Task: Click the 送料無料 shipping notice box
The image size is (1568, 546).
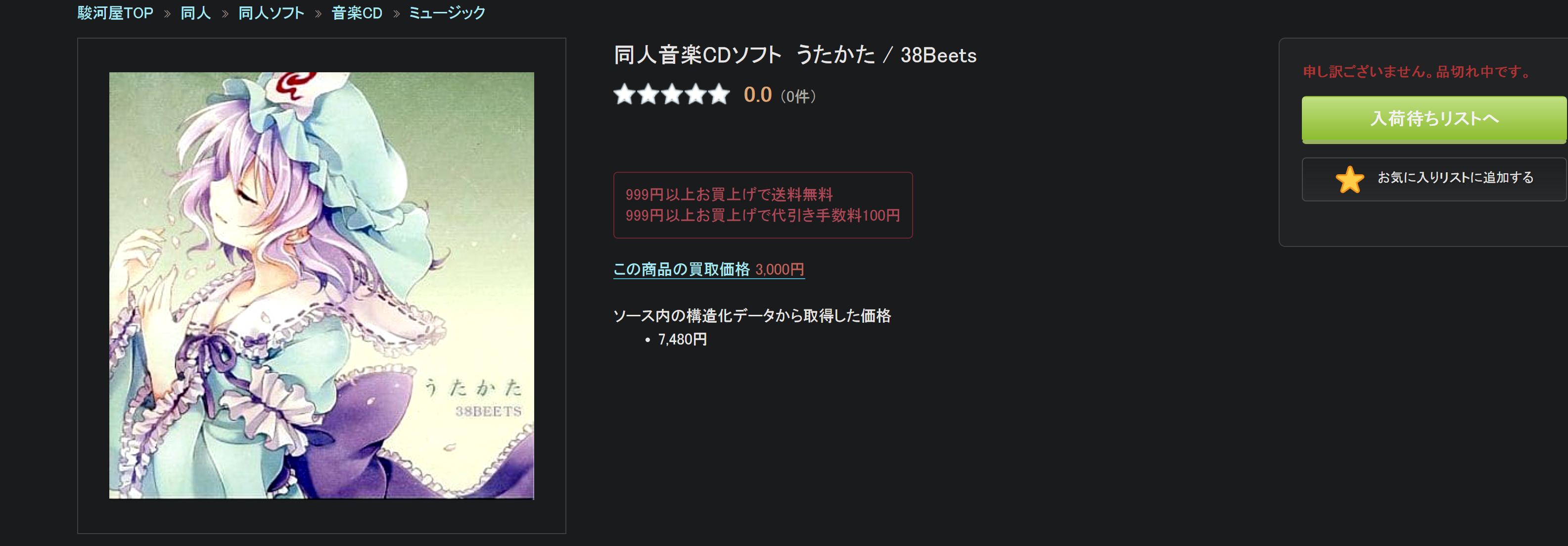Action: pyautogui.click(x=763, y=205)
